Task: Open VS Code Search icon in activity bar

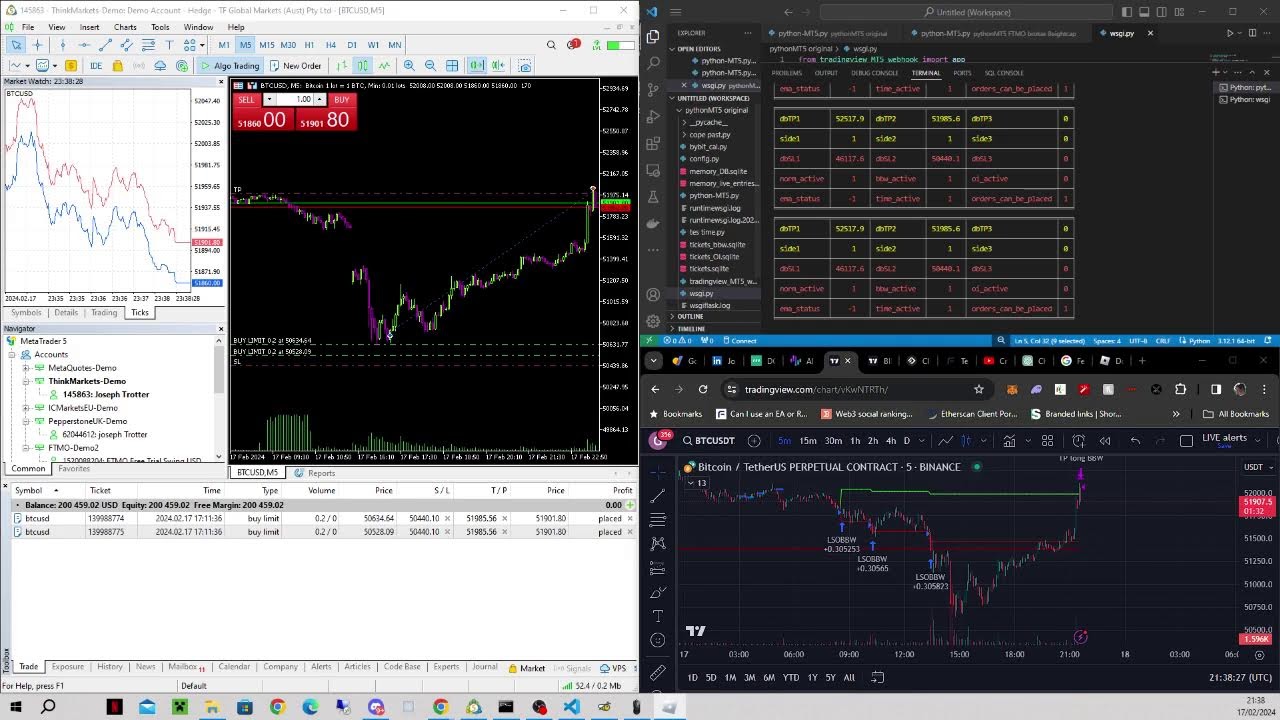Action: (653, 63)
